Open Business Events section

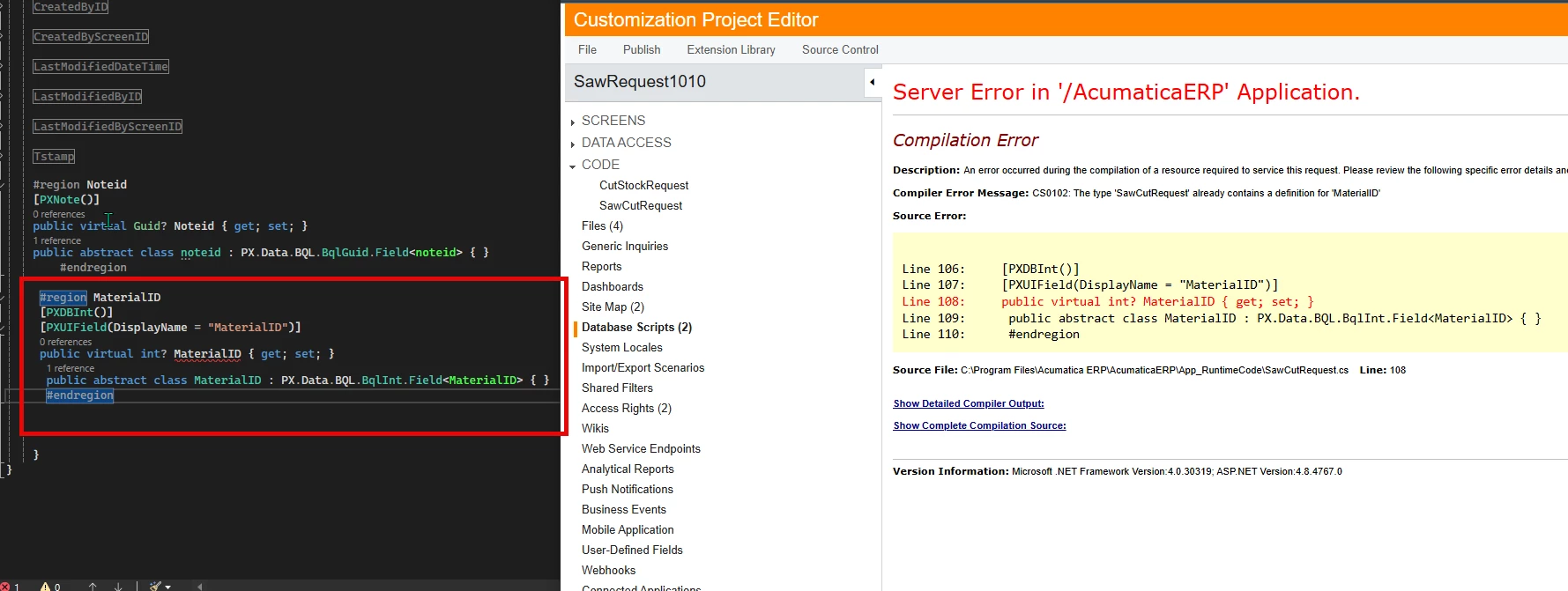tap(624, 509)
